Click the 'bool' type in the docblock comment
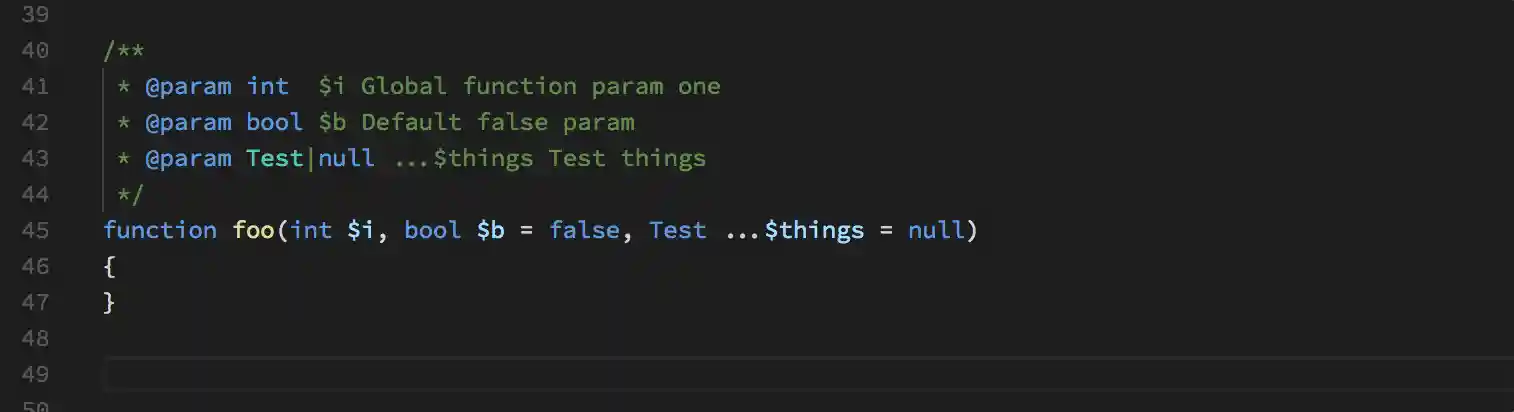1514x412 pixels. [275, 123]
